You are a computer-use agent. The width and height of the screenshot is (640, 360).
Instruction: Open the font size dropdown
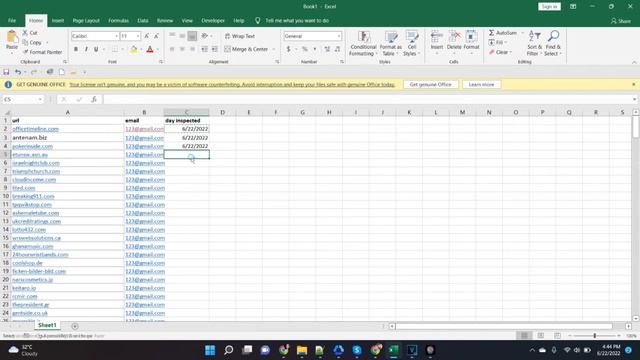138,36
